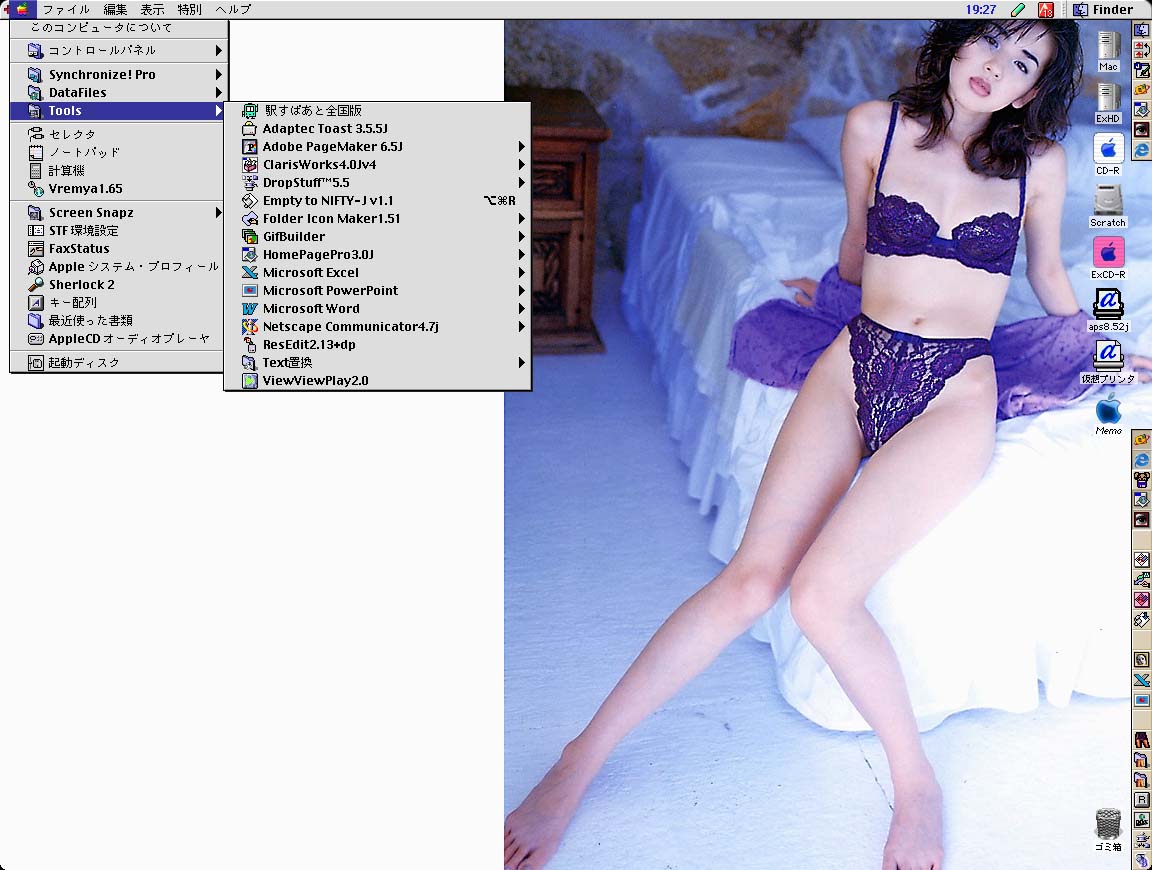Expand the Netscape Communicator4.7j submenu arrow
The width and height of the screenshot is (1152, 870).
[521, 327]
